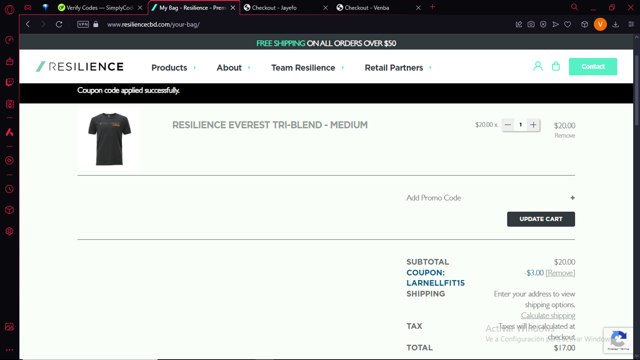Click the Contact button
The image size is (640, 360).
click(593, 67)
